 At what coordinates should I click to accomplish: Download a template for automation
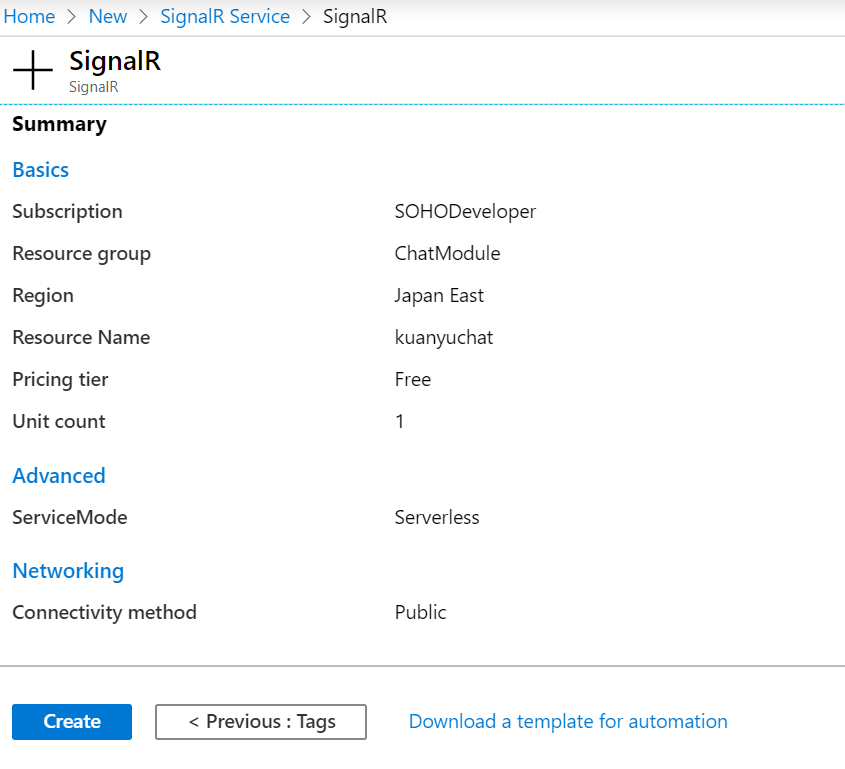pyautogui.click(x=568, y=722)
